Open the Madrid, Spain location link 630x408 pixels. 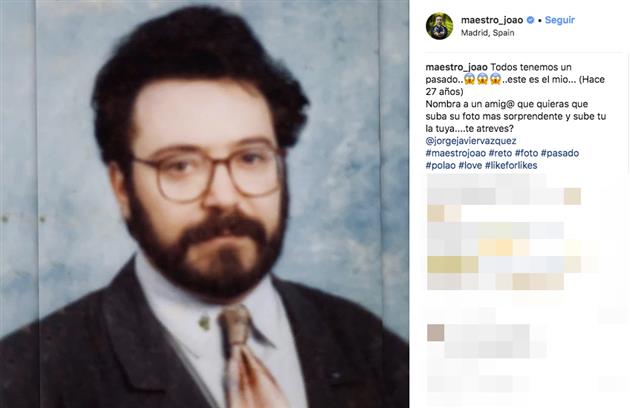(x=487, y=33)
